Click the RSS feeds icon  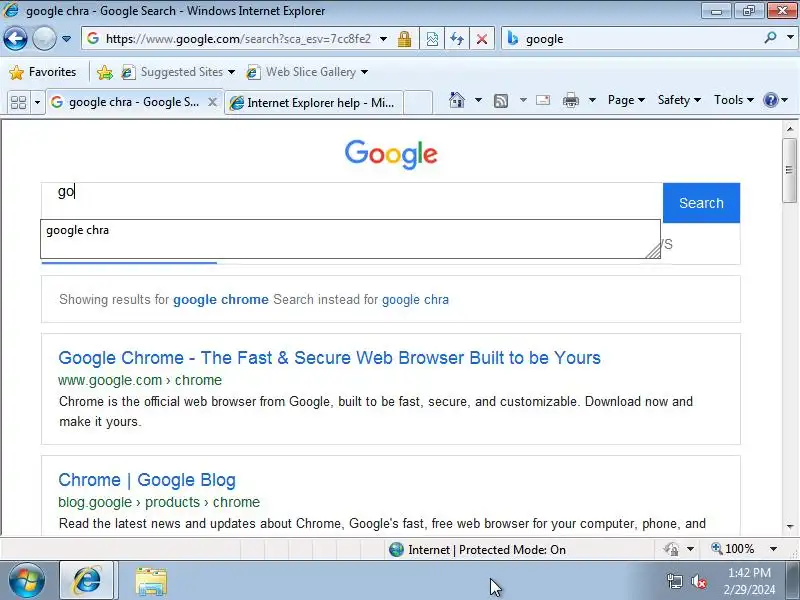coord(501,101)
